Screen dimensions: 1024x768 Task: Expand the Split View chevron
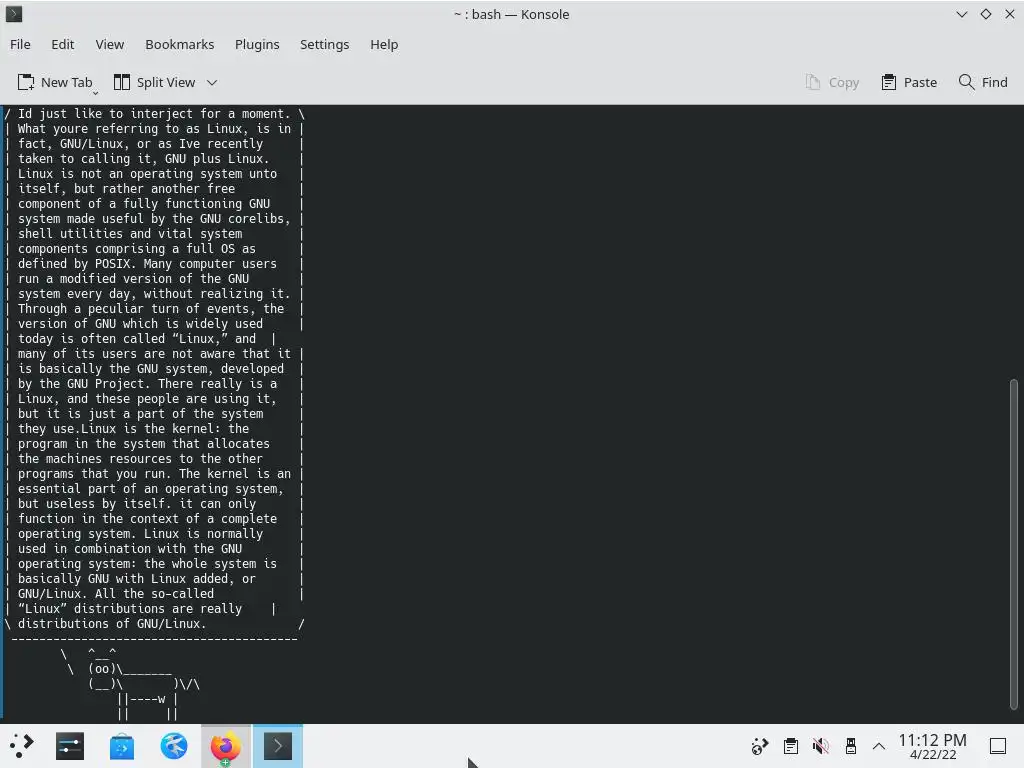pos(212,83)
